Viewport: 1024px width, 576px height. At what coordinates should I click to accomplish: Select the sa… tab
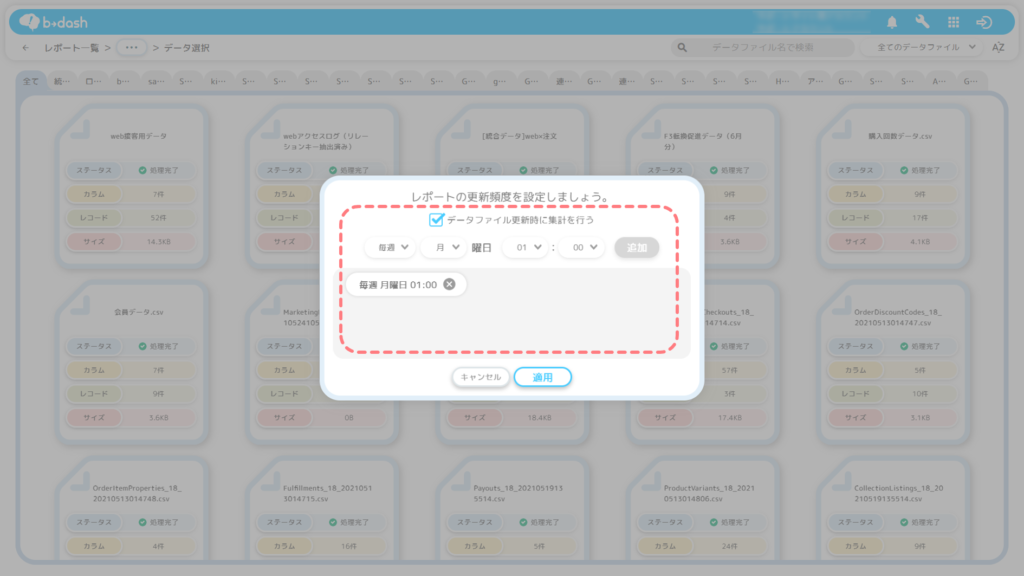point(156,82)
